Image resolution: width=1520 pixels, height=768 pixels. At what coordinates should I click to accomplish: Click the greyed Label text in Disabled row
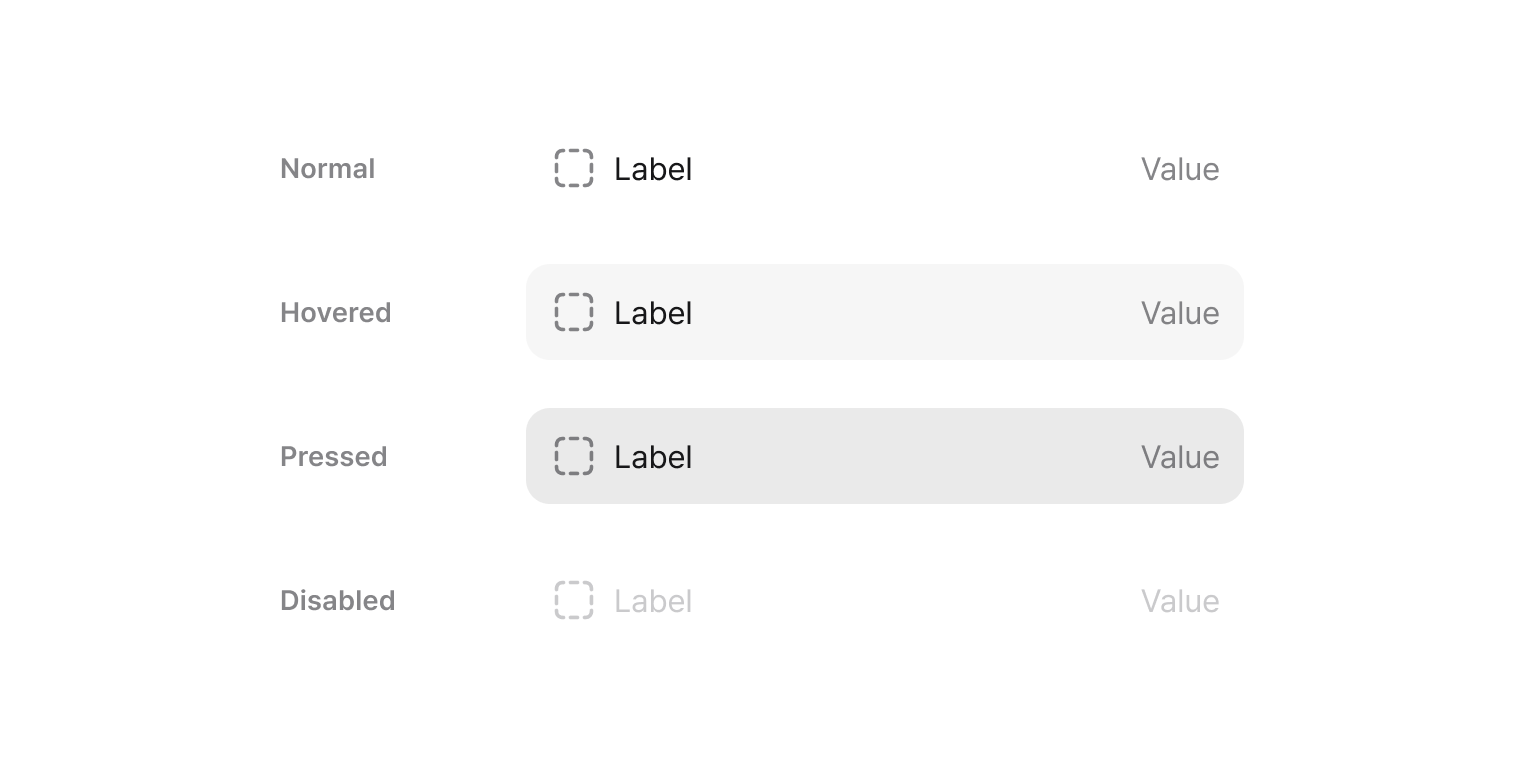pyautogui.click(x=653, y=601)
